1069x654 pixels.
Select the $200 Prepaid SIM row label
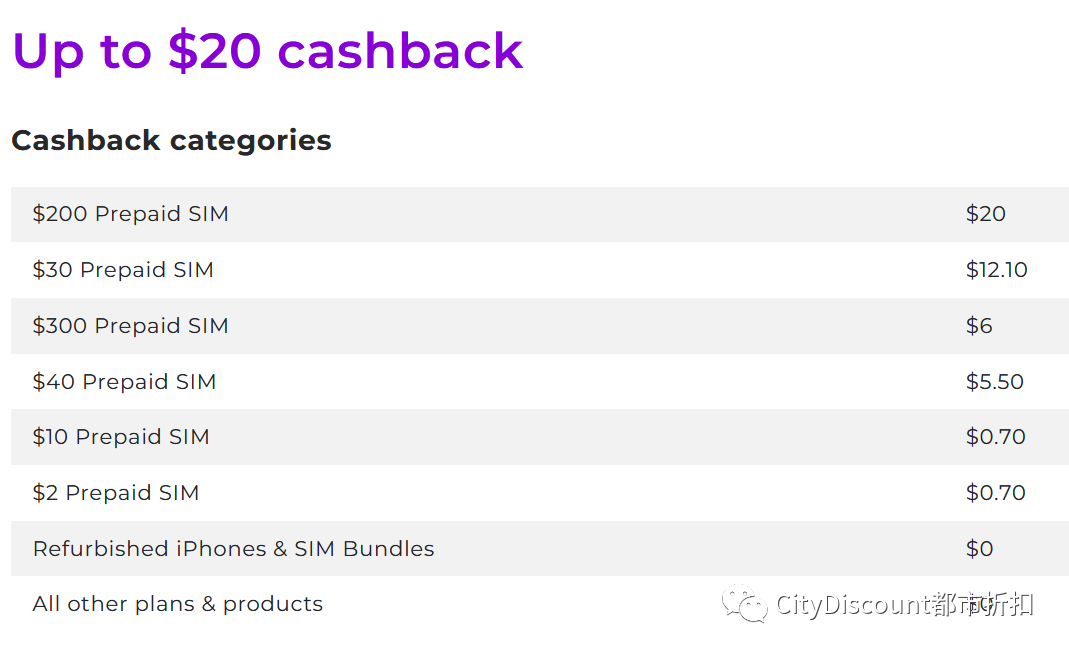130,214
